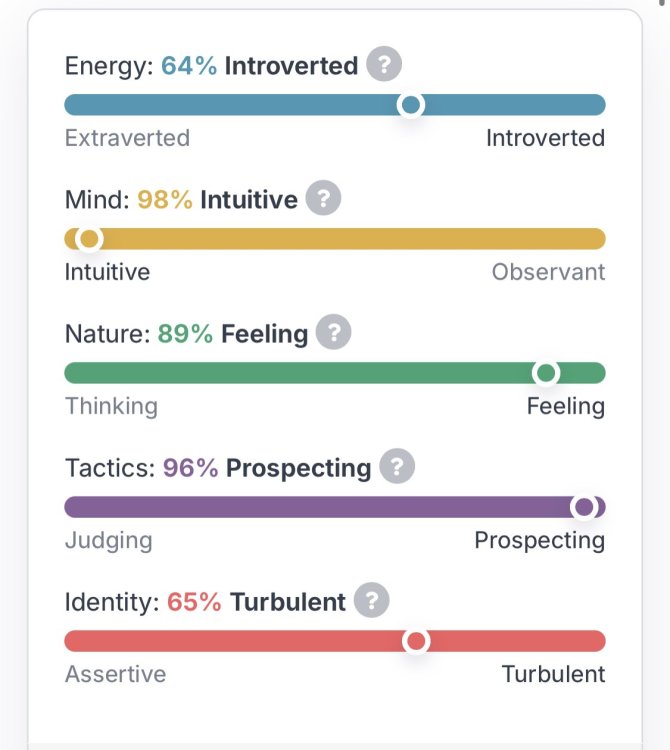Click the Assertive label

tap(115, 674)
